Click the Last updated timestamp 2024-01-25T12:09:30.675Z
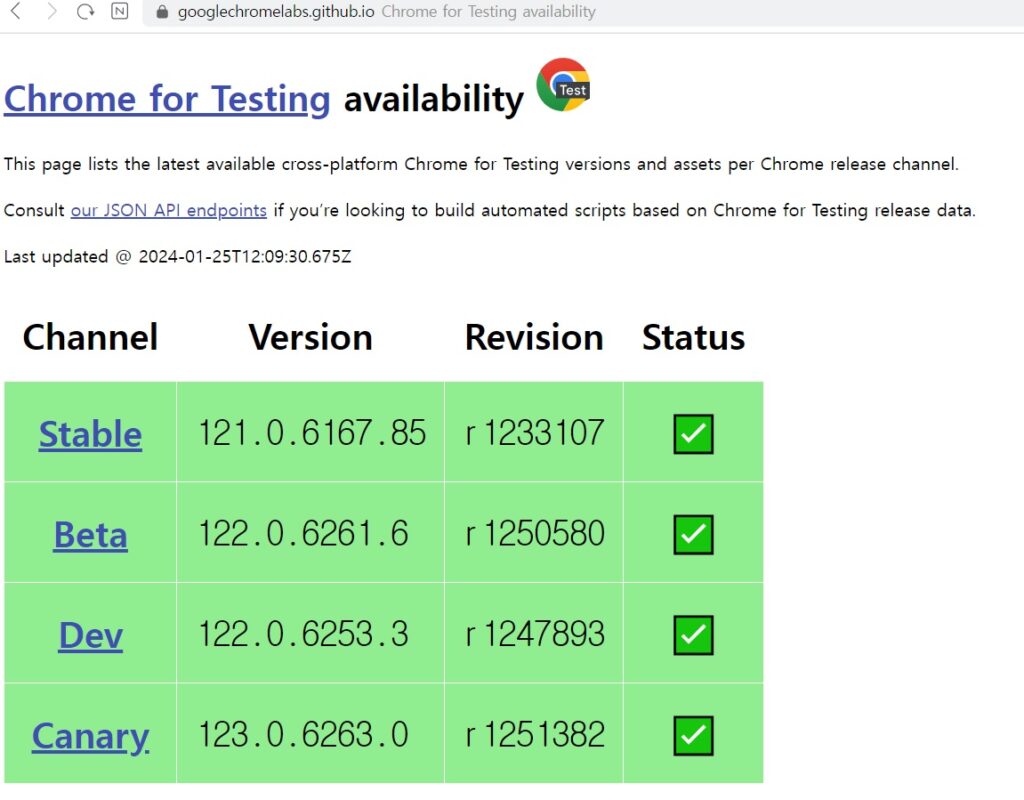This screenshot has width=1024, height=800. 245,257
